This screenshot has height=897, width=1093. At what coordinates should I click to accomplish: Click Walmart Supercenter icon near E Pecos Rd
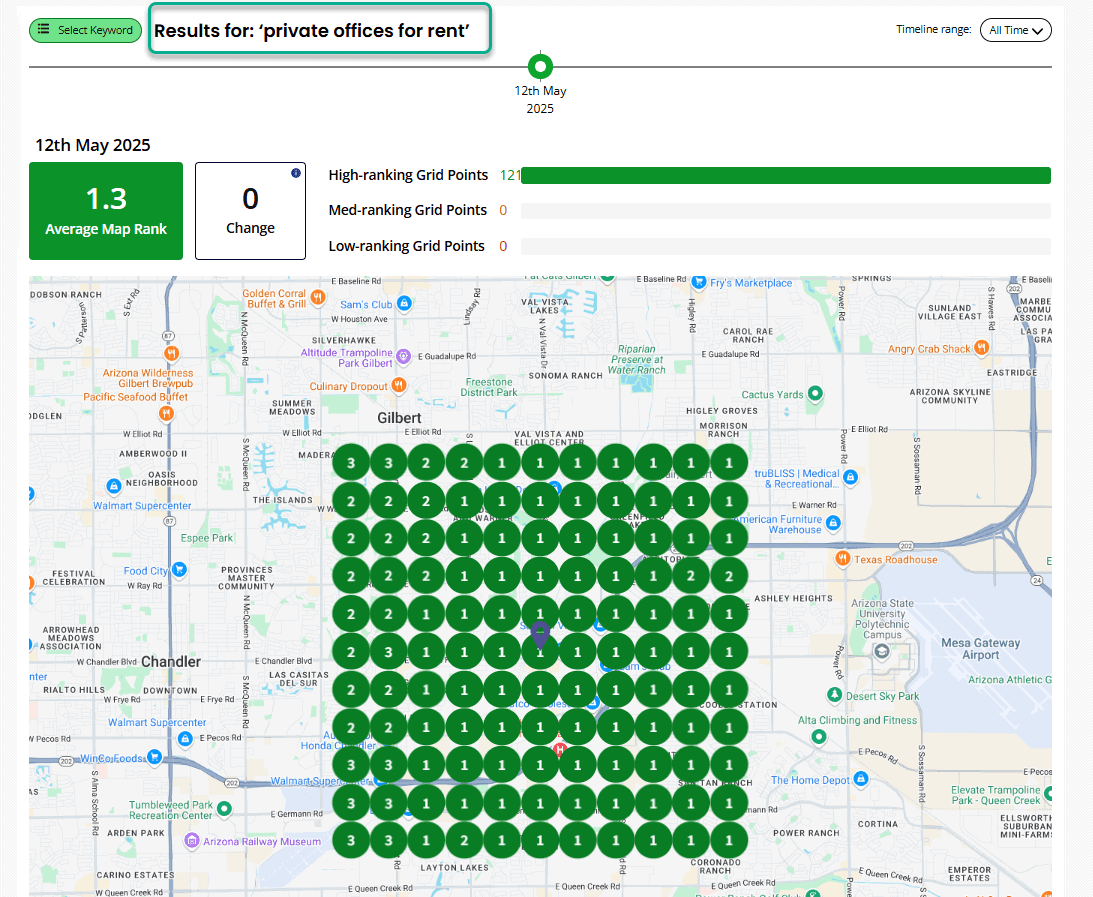(185, 739)
